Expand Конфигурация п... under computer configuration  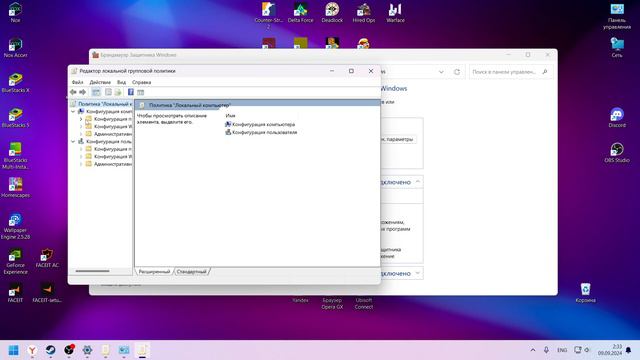(x=81, y=119)
